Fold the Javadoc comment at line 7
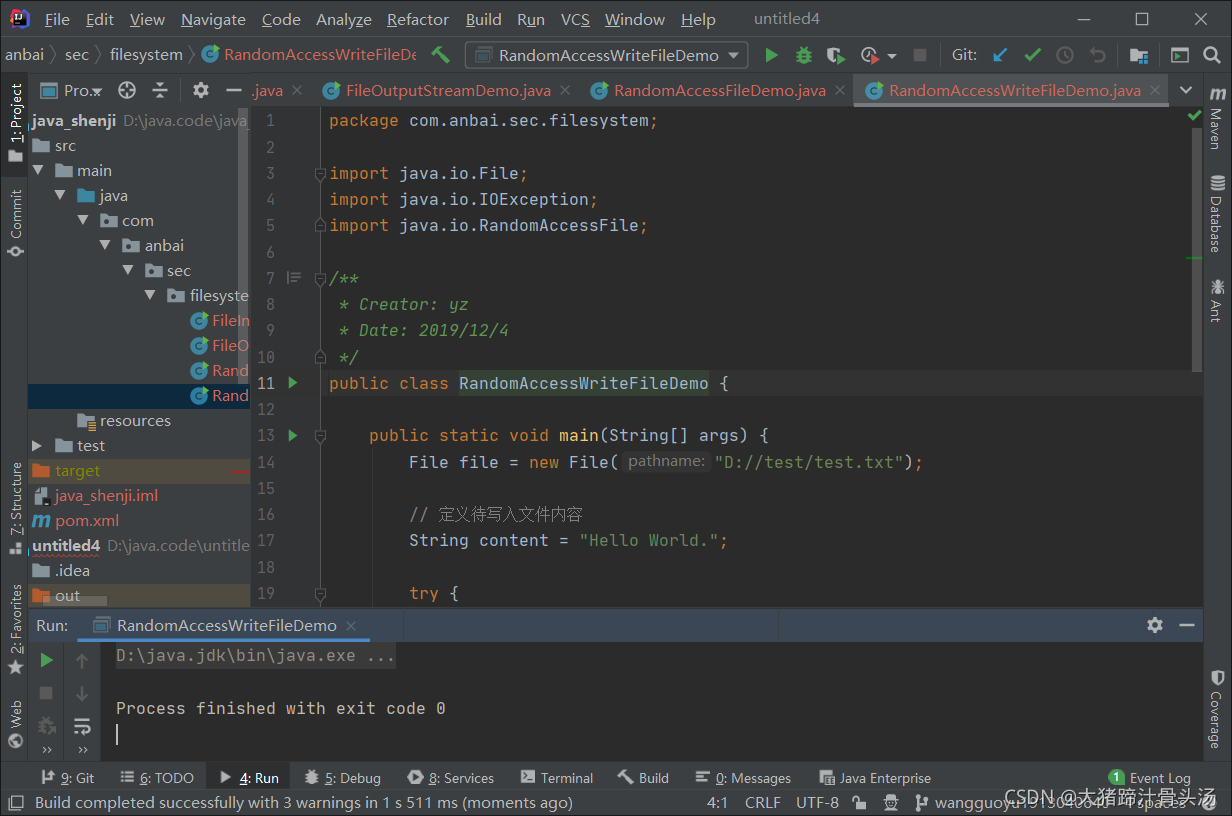Image resolution: width=1232 pixels, height=816 pixels. point(320,279)
